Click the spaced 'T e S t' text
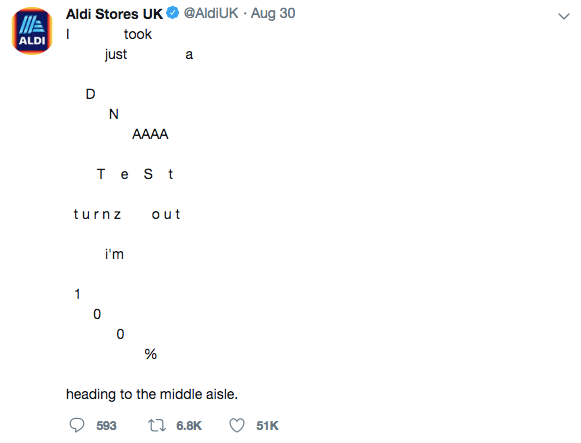The width and height of the screenshot is (581, 443). pyautogui.click(x=135, y=174)
